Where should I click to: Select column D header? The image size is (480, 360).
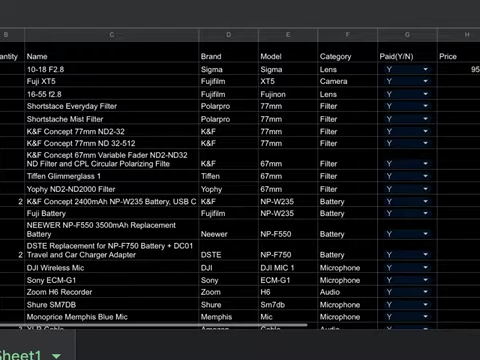click(x=228, y=35)
